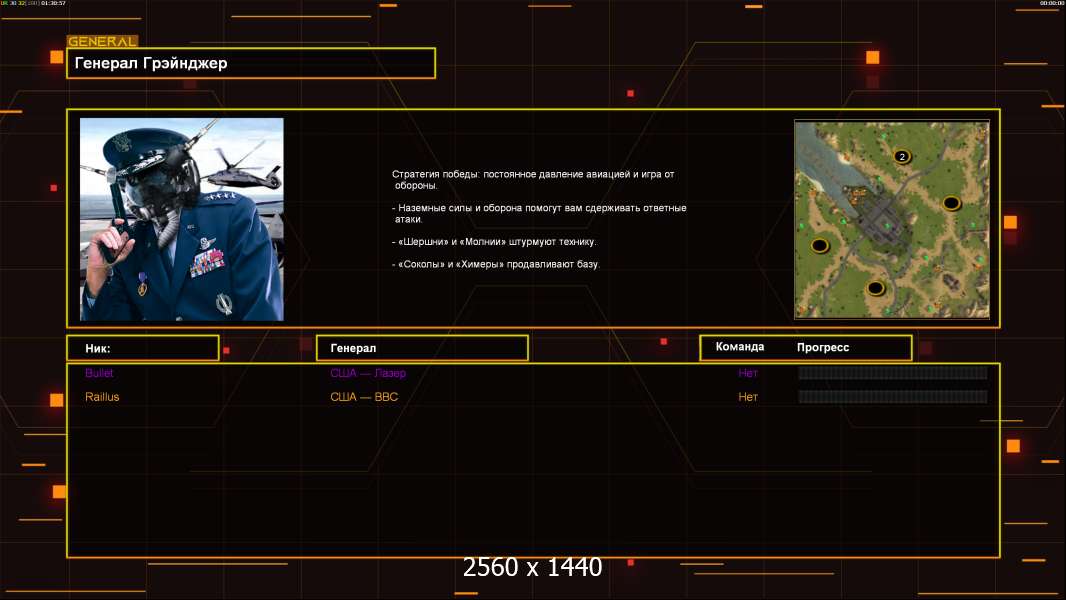Click the medal ribbons on the general's uniform
Screen dimensions: 1066x600
(x=209, y=263)
